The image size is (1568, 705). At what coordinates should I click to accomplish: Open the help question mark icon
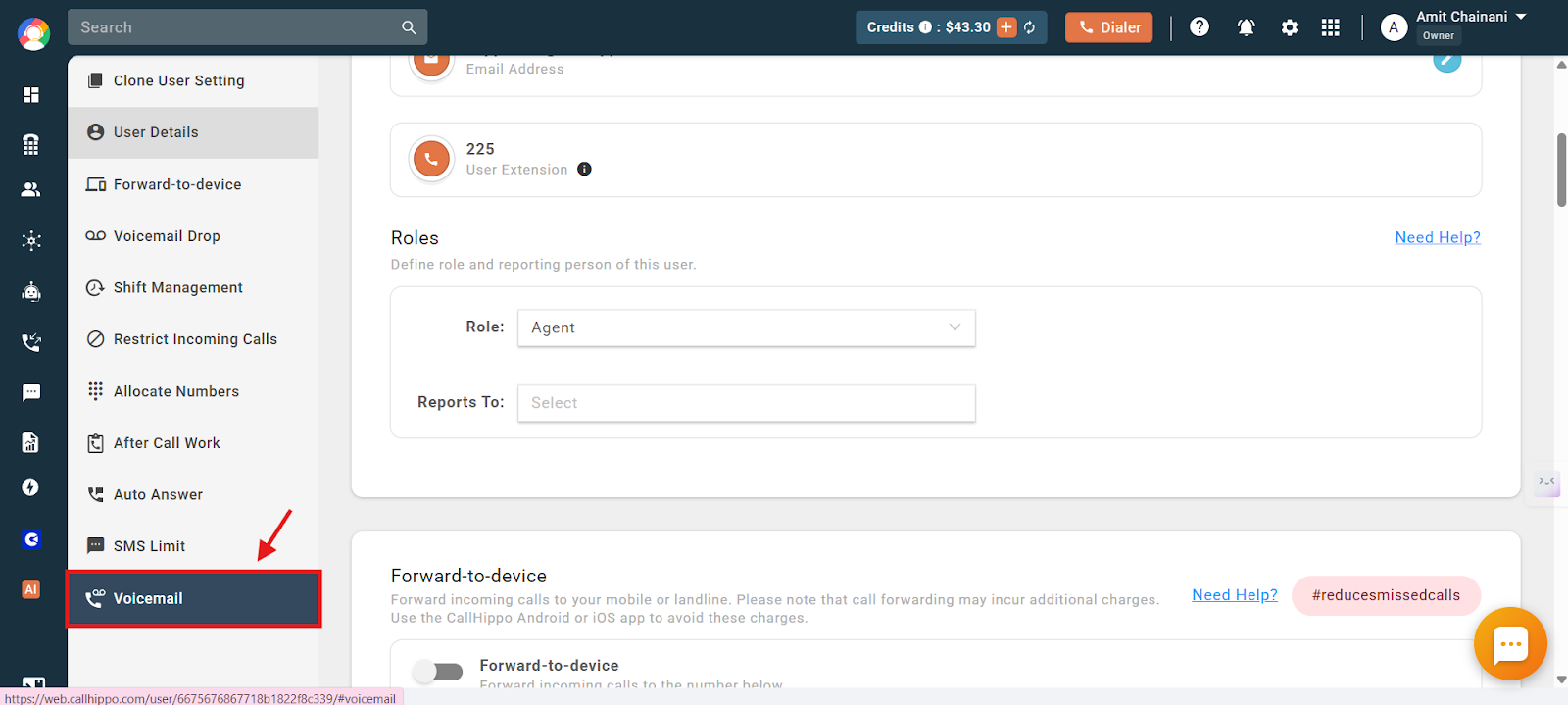coord(1200,27)
